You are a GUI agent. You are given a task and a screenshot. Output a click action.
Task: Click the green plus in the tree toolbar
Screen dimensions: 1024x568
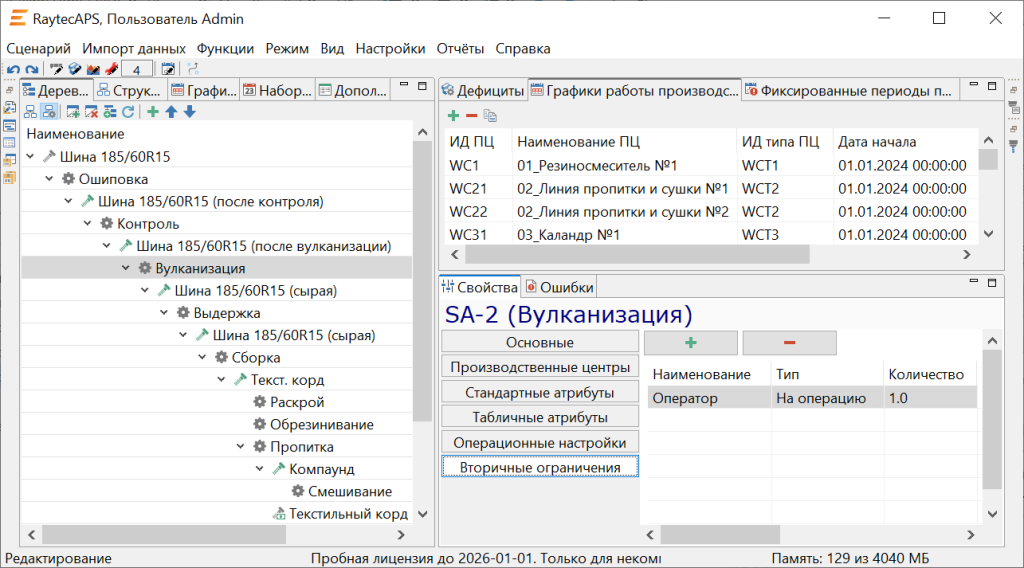[153, 112]
